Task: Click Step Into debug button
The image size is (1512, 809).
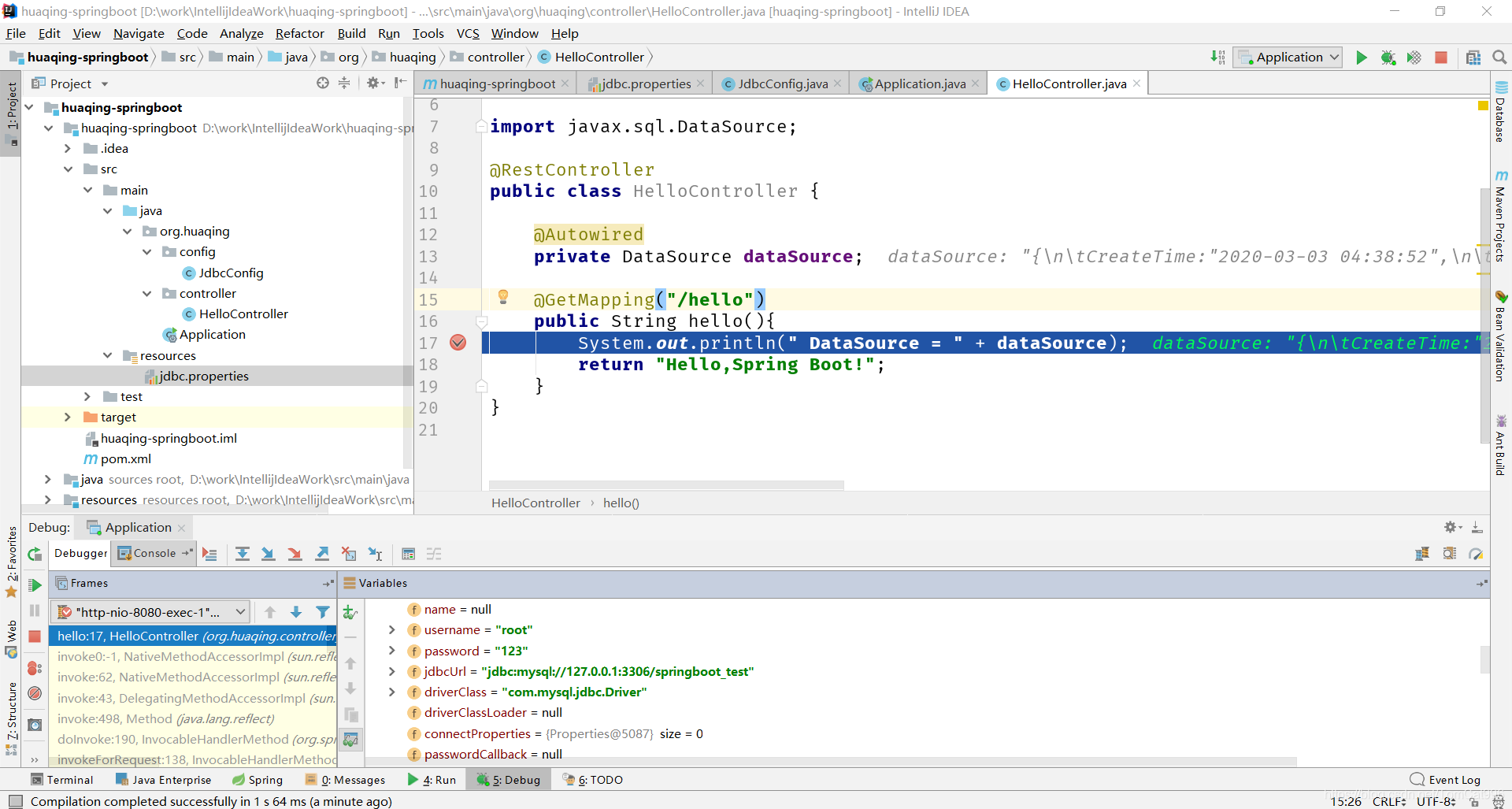Action: tap(269, 554)
